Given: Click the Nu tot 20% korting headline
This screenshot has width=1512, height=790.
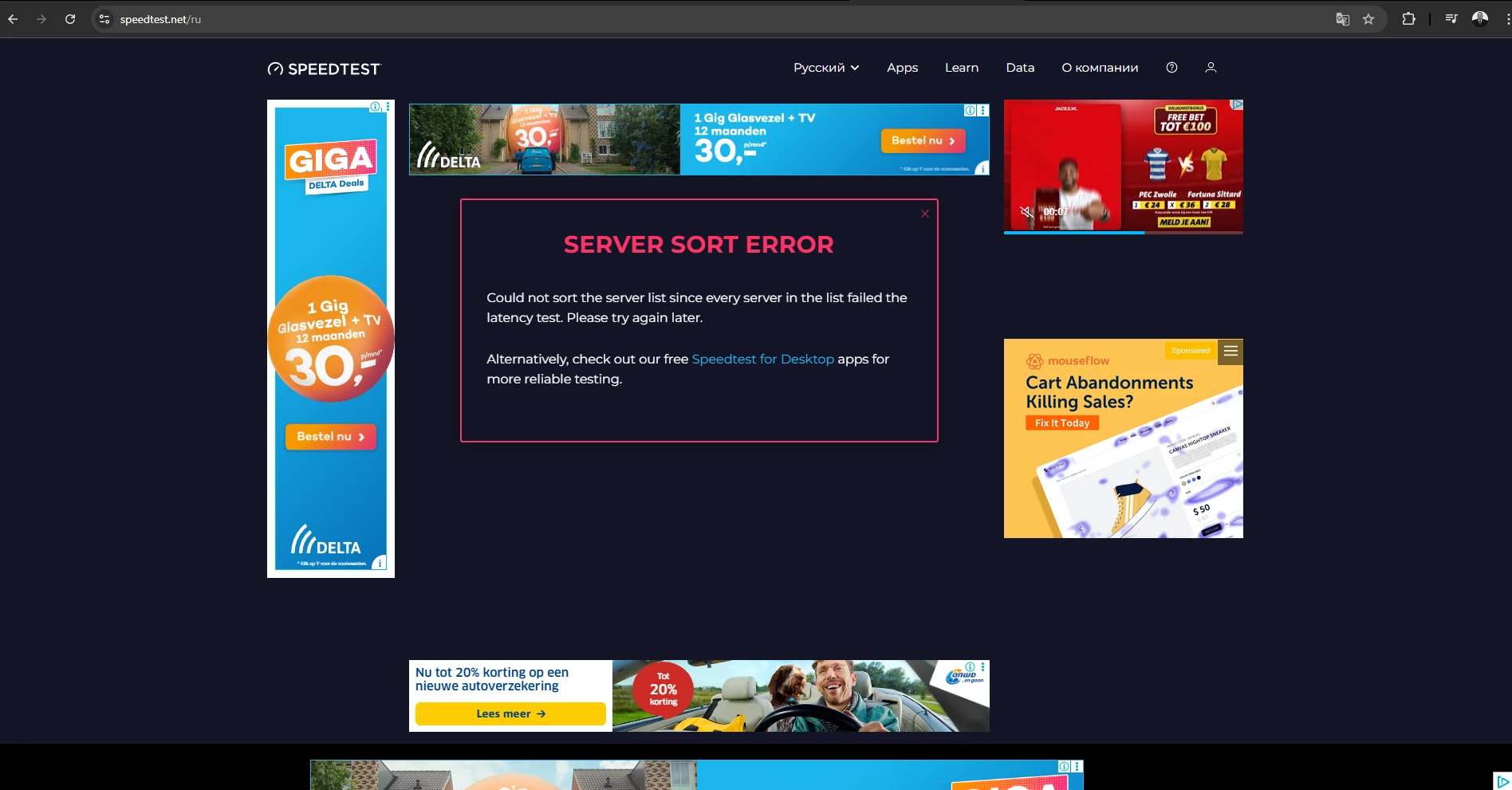Looking at the screenshot, I should point(492,679).
